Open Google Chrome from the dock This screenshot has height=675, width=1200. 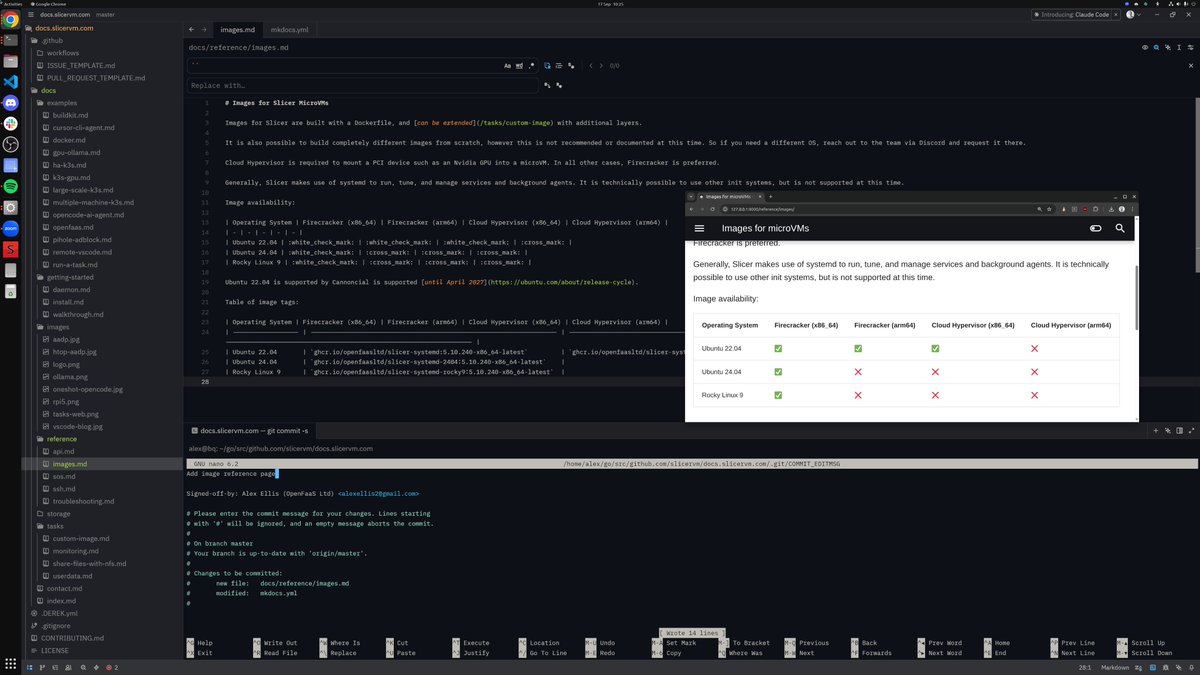11,19
